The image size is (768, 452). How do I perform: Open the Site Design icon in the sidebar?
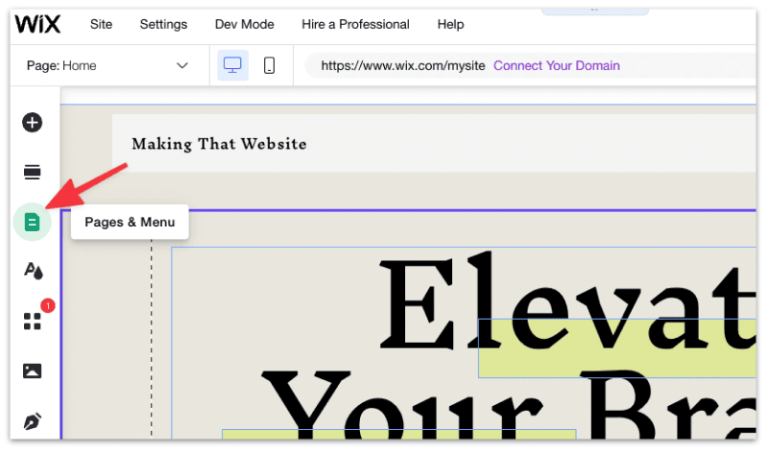coord(32,271)
